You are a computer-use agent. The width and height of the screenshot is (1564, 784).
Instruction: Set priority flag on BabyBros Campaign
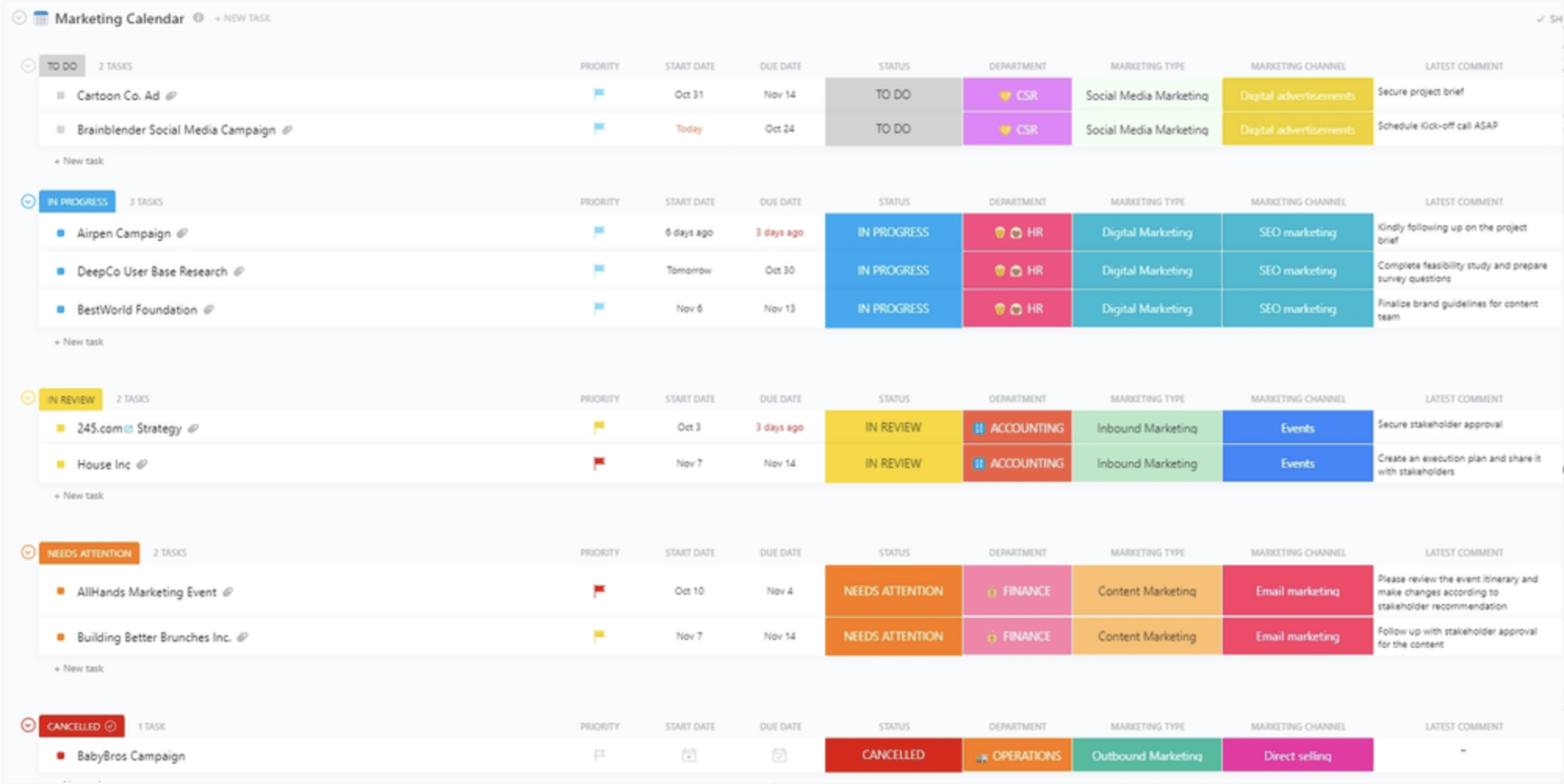[x=599, y=756]
